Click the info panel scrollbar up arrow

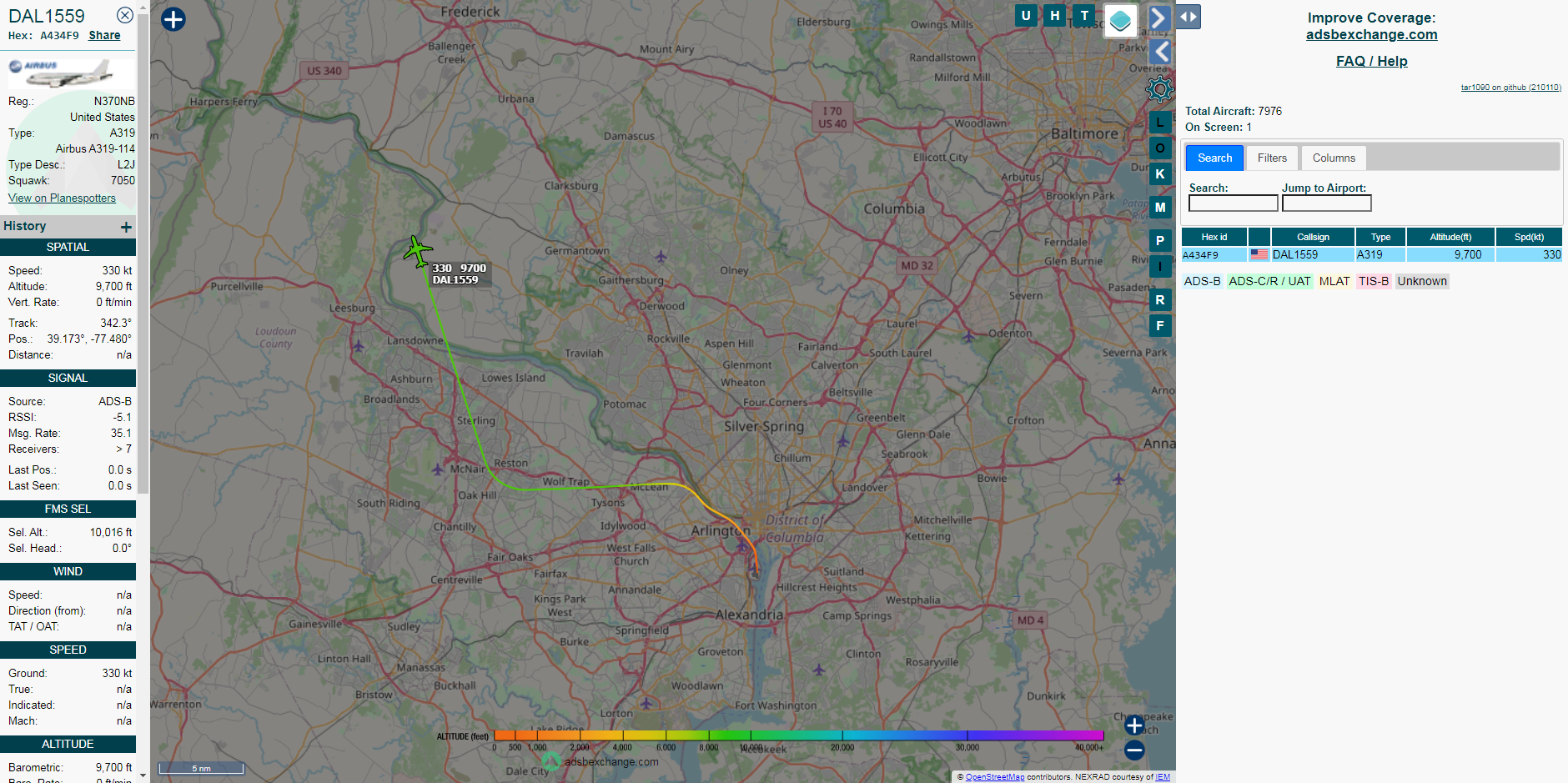(143, 7)
